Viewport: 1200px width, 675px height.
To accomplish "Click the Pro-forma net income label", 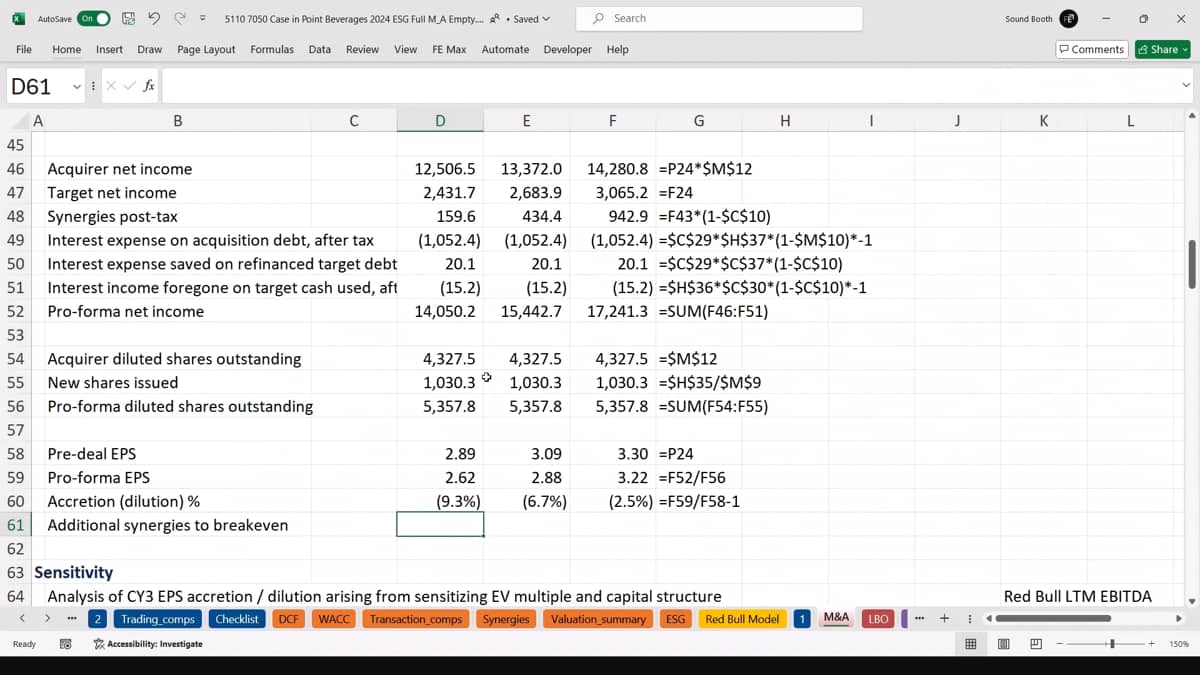I will point(125,311).
